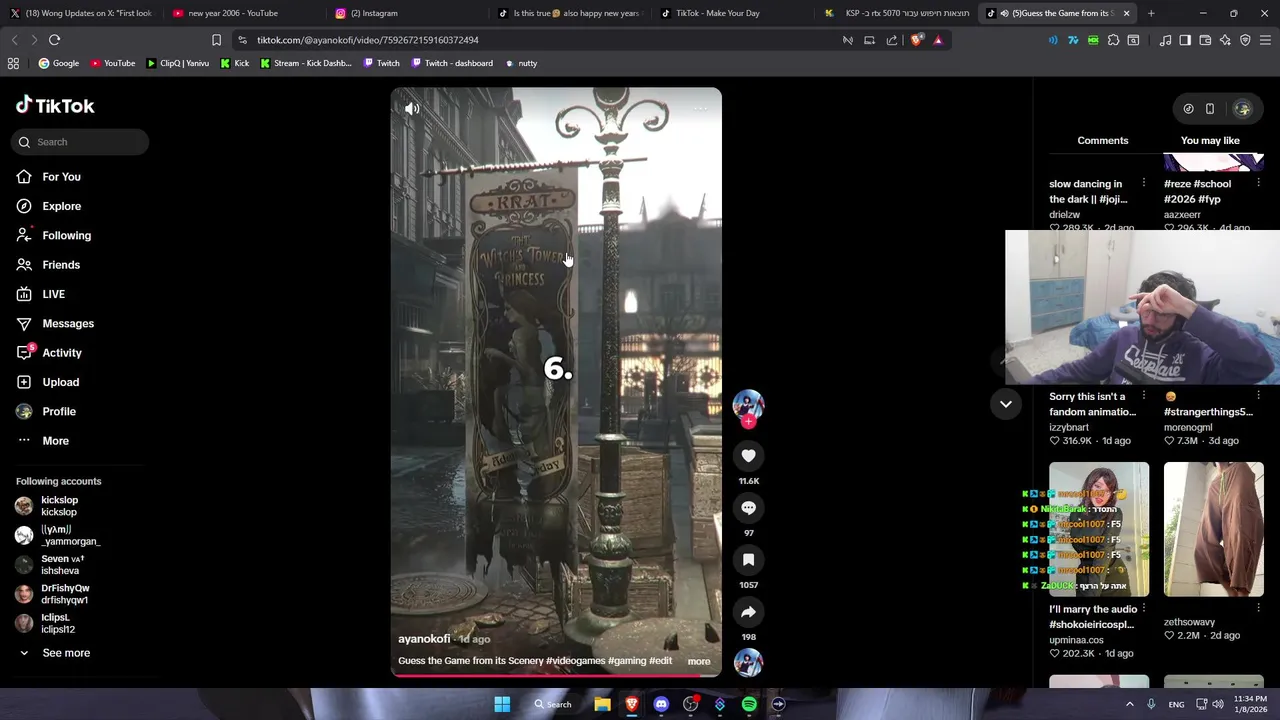Open the zethsowavy video thumbnail

(1213, 529)
